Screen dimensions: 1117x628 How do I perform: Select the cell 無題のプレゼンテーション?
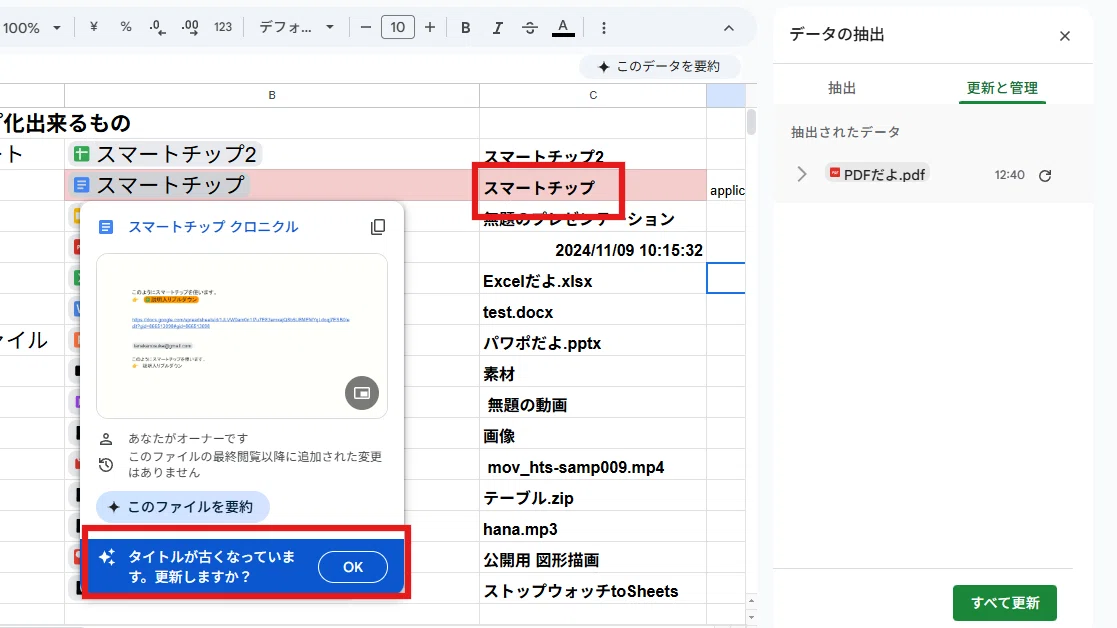click(x=593, y=217)
